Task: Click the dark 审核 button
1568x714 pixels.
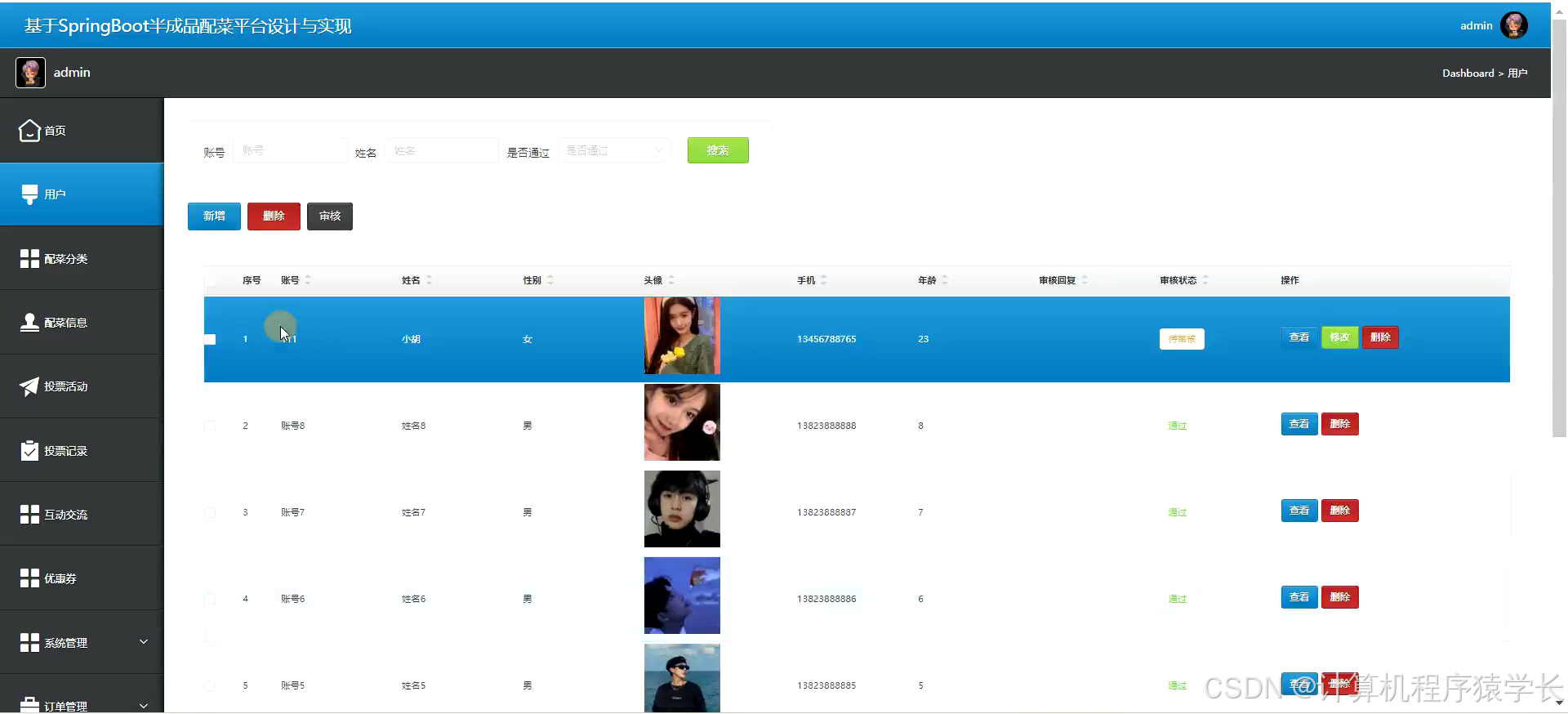Action: pyautogui.click(x=330, y=216)
